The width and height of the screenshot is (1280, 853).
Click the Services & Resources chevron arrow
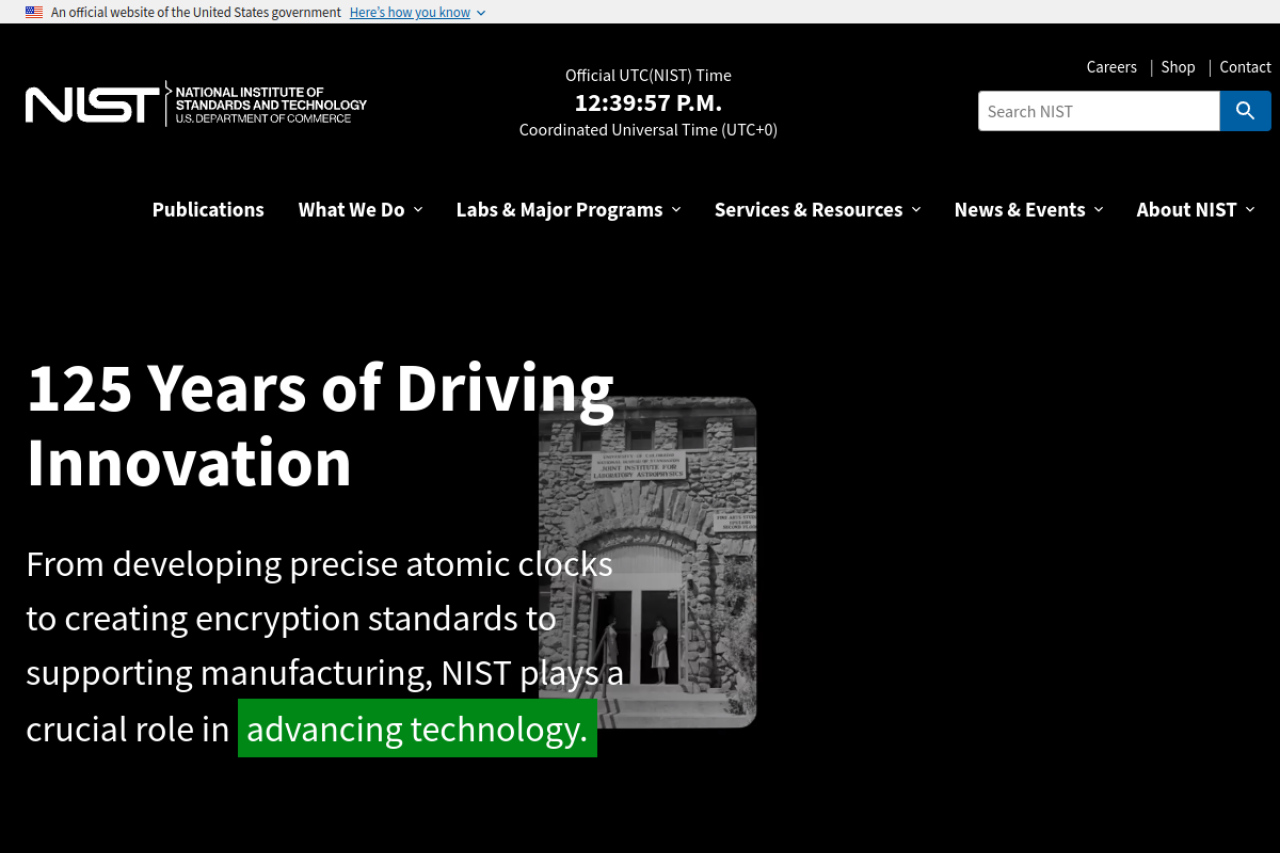pos(916,210)
